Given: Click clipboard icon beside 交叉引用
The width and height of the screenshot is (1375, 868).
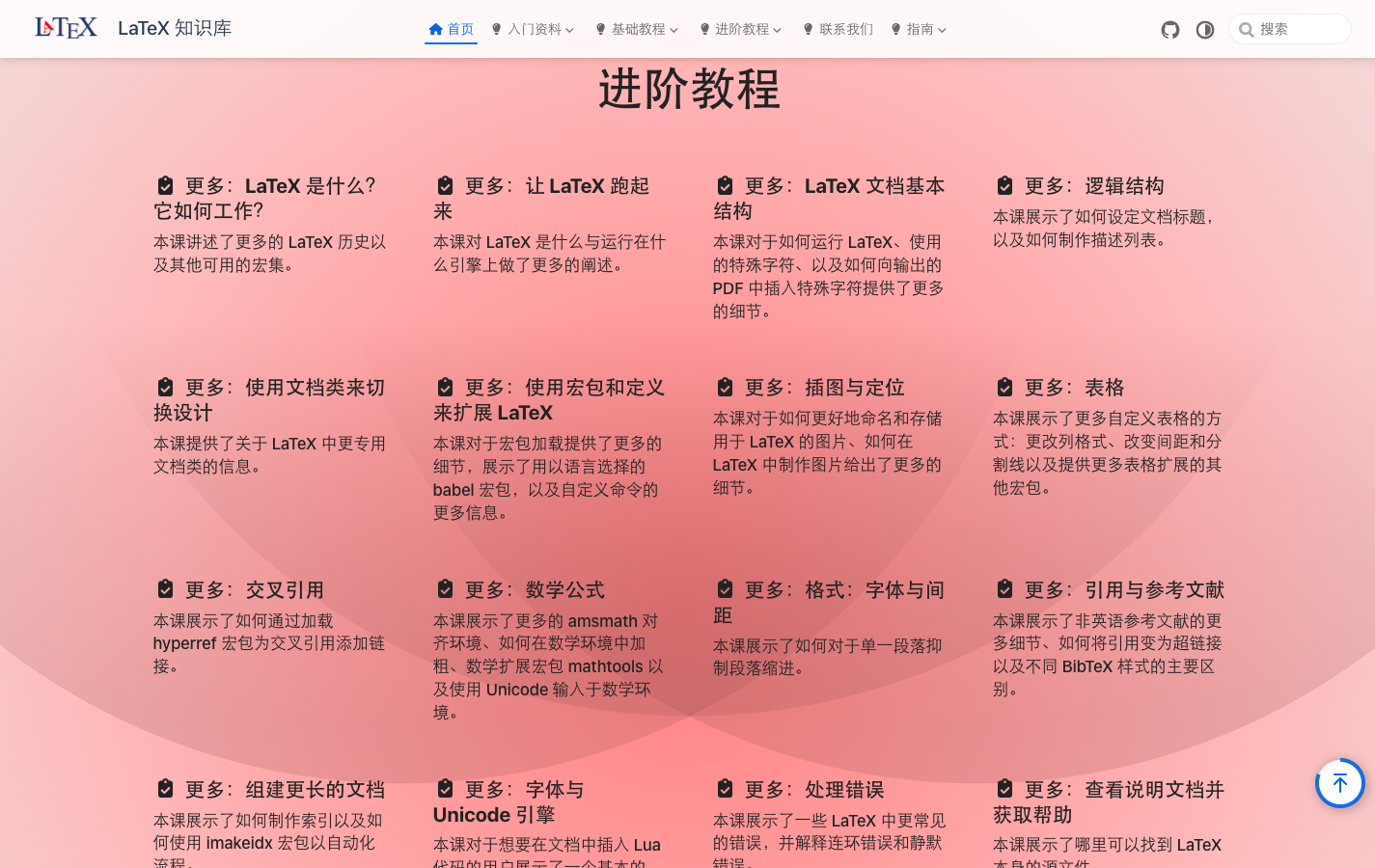Looking at the screenshot, I should [x=165, y=588].
